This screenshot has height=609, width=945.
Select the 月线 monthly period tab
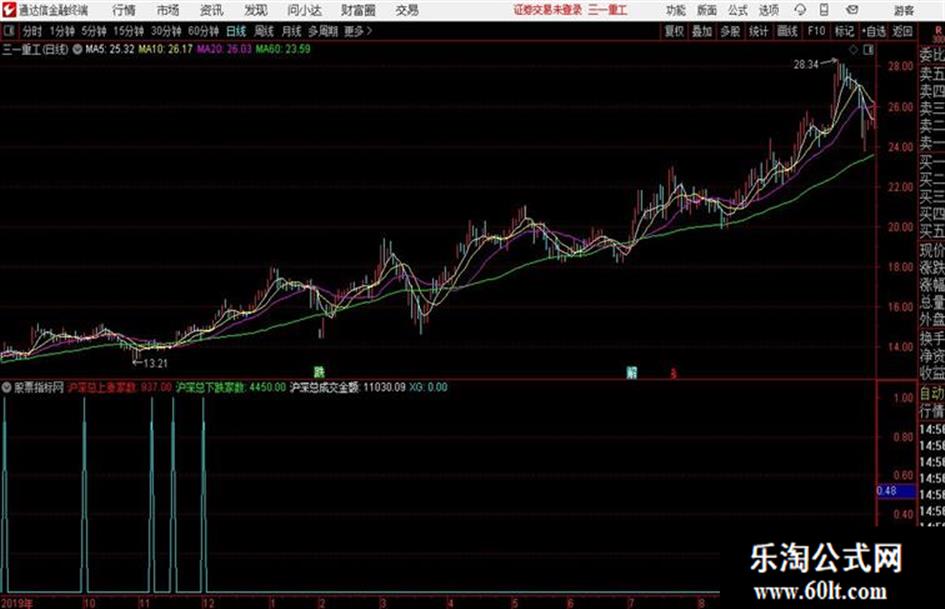click(x=291, y=31)
